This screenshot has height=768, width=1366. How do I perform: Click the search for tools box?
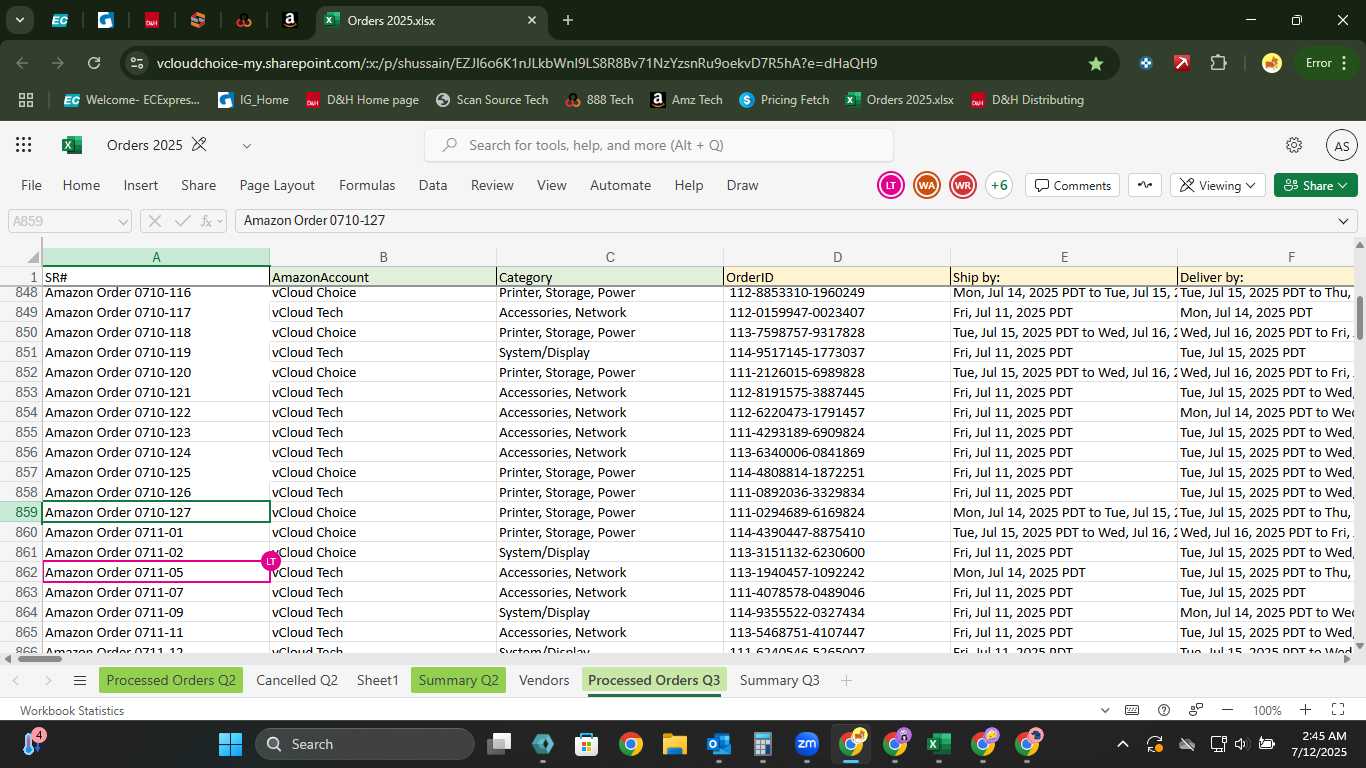[x=659, y=145]
